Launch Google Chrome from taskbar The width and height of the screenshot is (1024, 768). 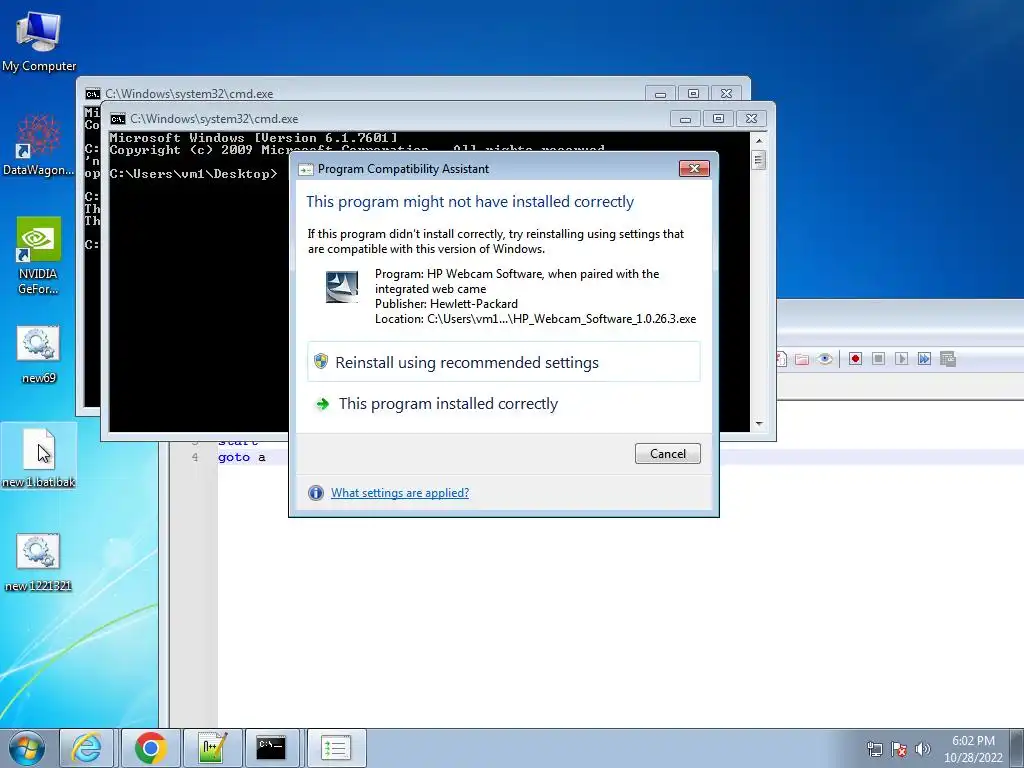point(150,748)
